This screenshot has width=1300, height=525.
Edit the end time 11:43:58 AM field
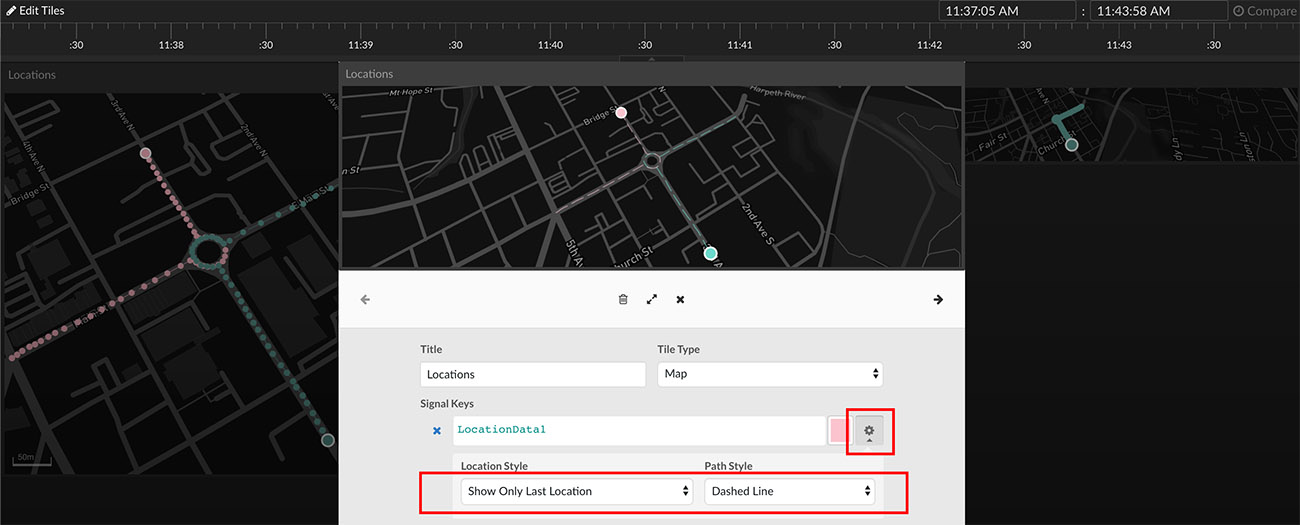click(x=1158, y=11)
